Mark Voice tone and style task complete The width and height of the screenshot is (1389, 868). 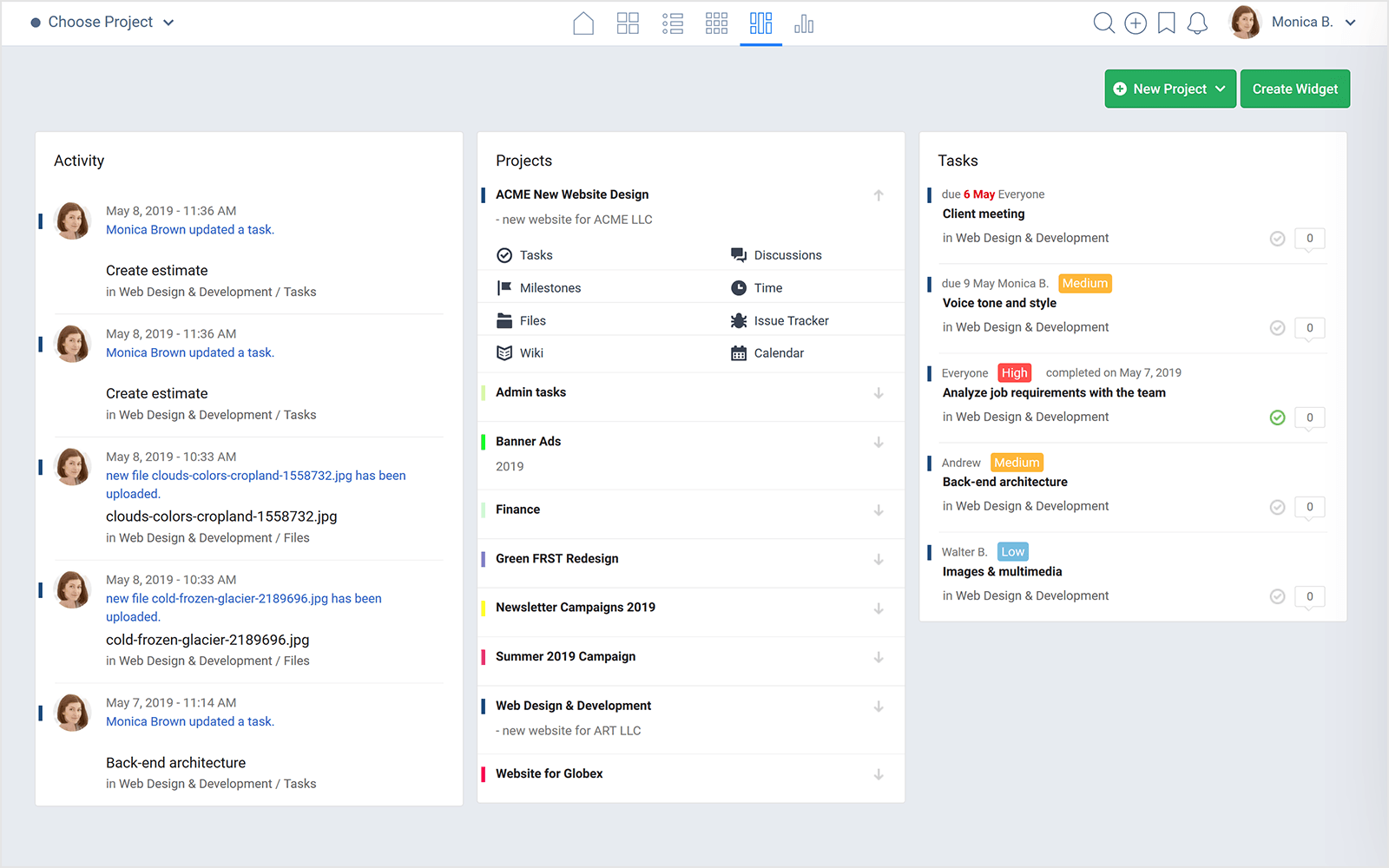point(1277,328)
